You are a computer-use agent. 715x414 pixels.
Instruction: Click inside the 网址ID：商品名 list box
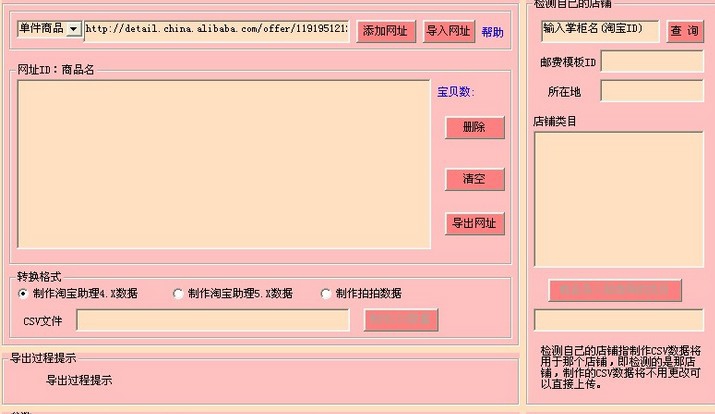click(224, 164)
